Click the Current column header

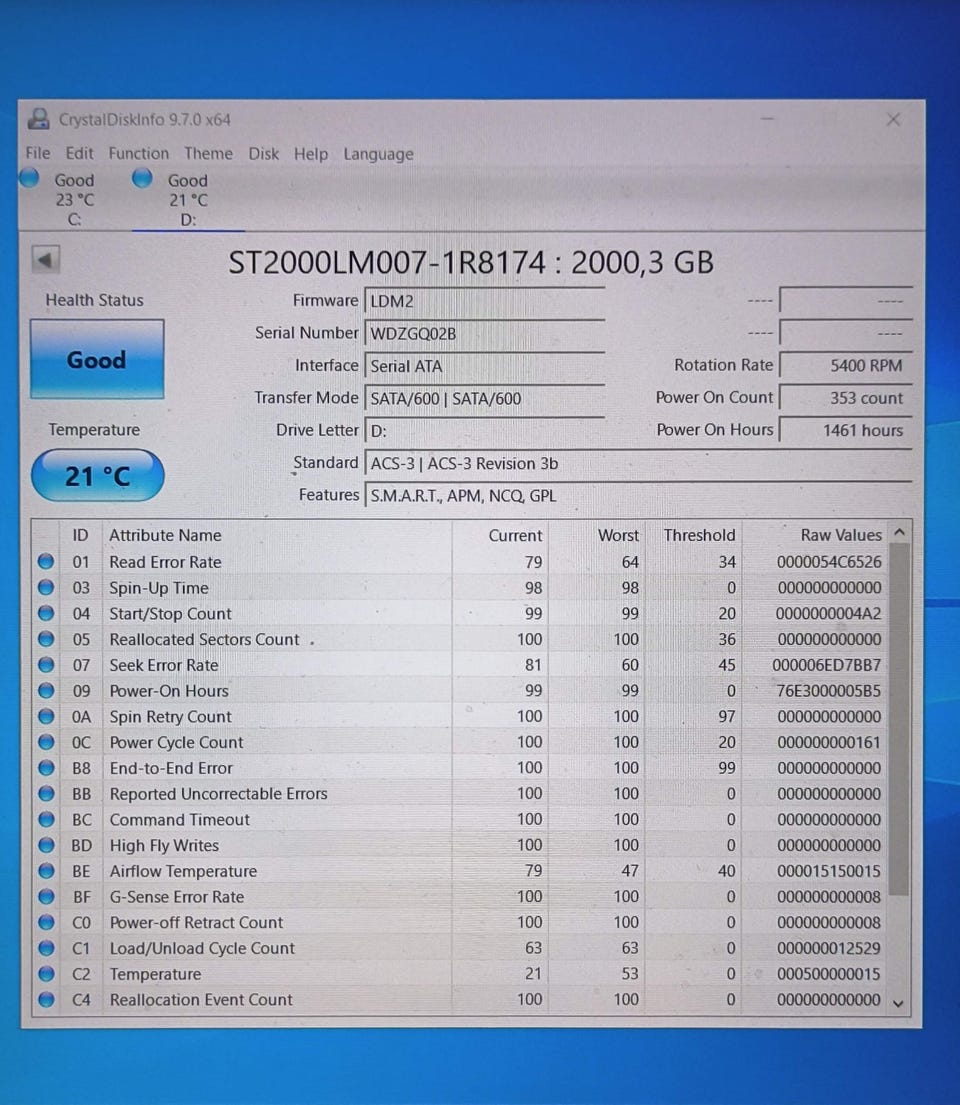(515, 535)
